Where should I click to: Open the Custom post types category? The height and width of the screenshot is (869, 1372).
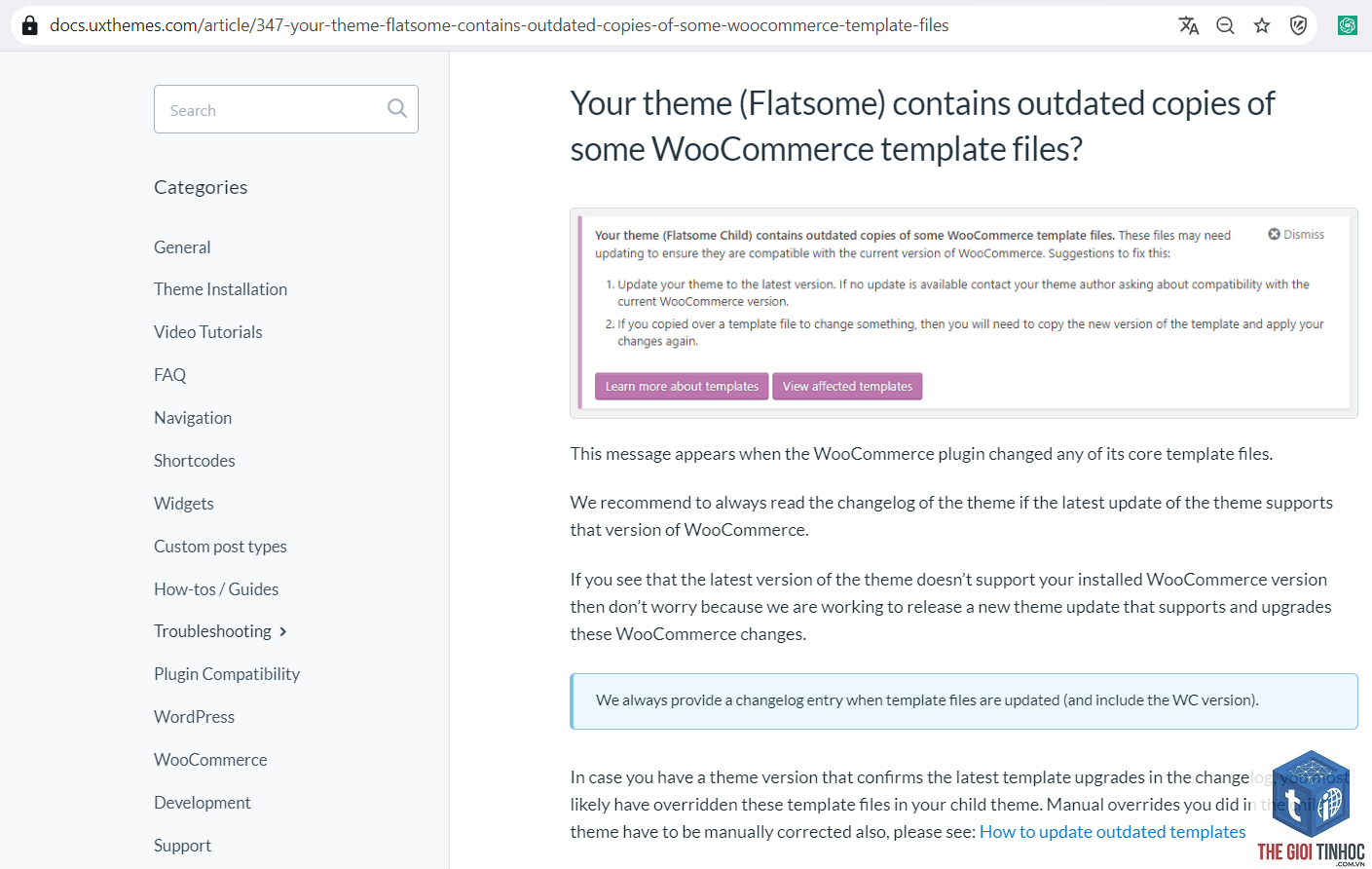point(220,547)
